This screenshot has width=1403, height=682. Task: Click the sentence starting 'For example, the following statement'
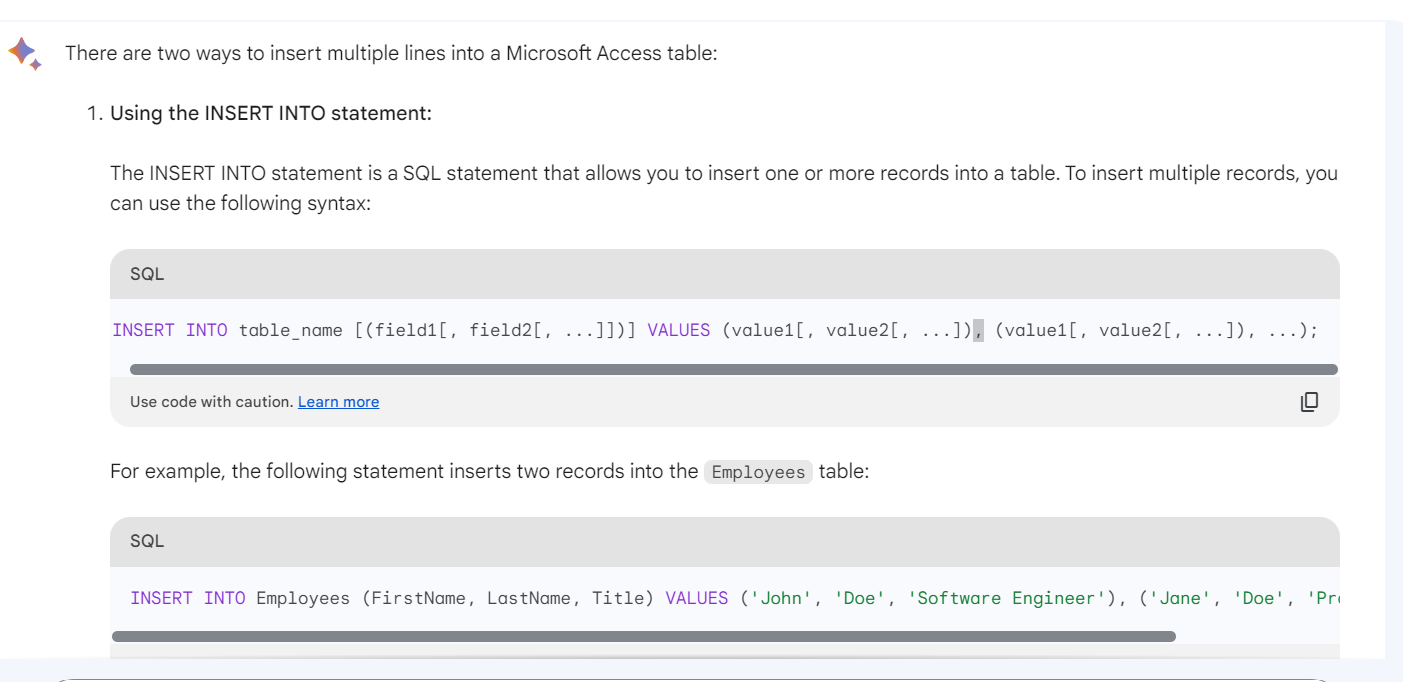click(490, 471)
